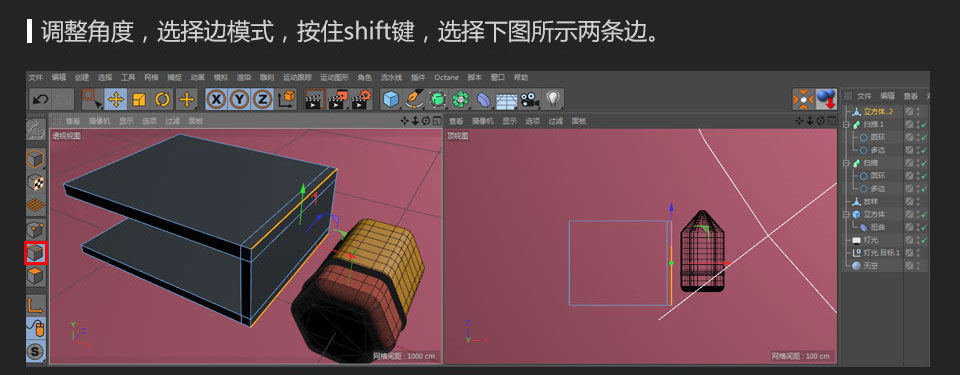Open the 网格 menu
This screenshot has width=960, height=375.
pos(151,78)
